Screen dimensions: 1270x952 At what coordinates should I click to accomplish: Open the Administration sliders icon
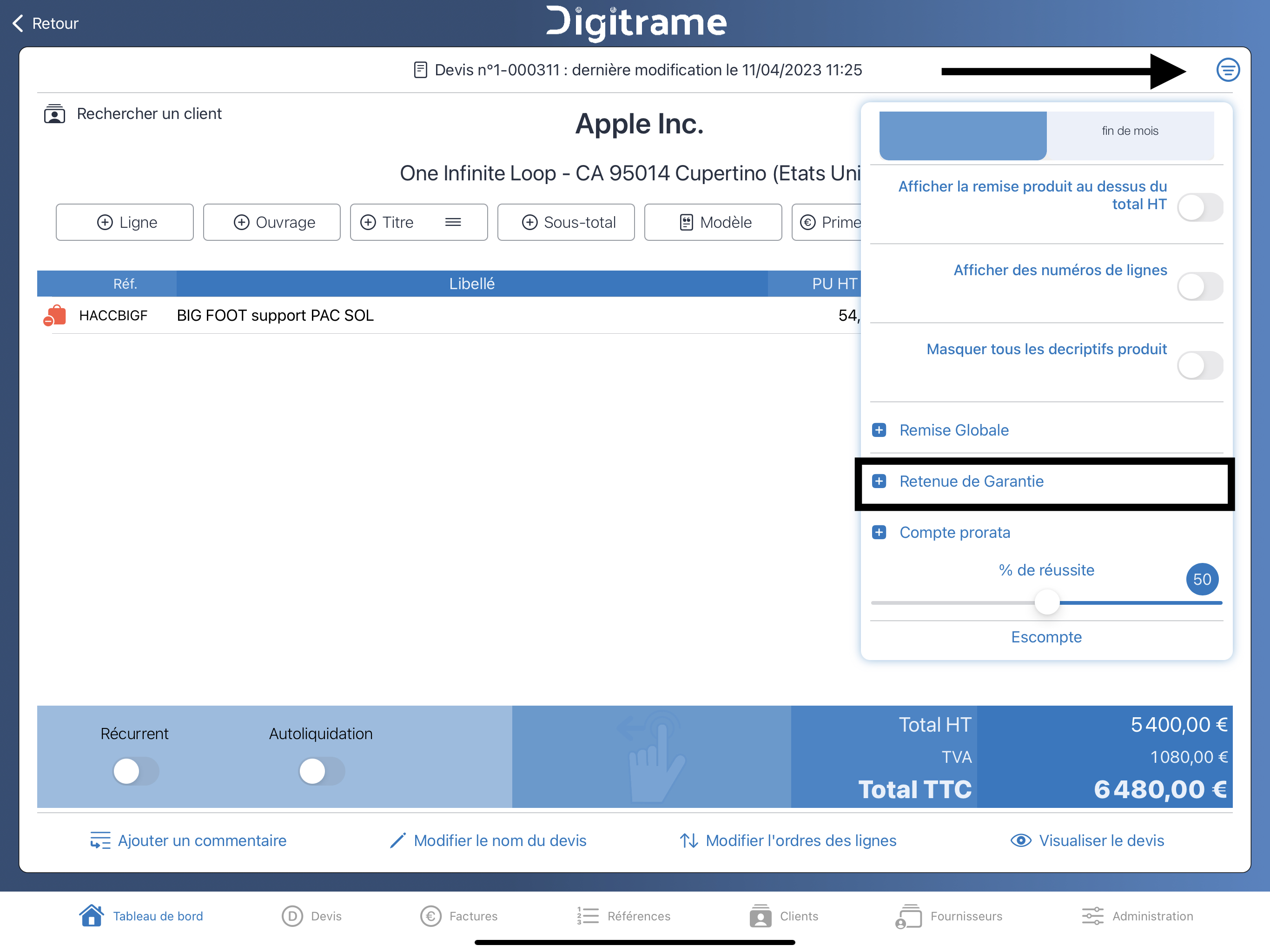(x=1092, y=916)
